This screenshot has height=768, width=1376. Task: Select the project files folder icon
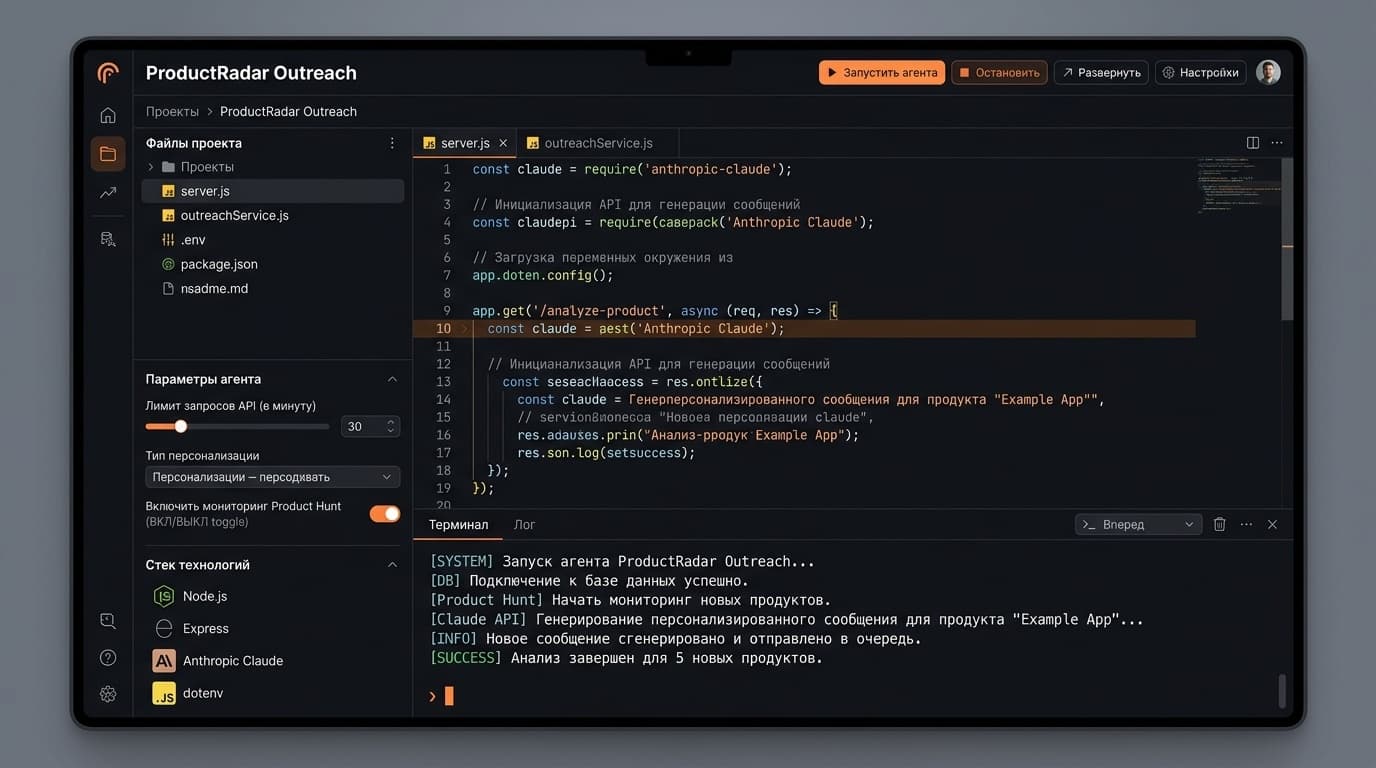pos(107,153)
